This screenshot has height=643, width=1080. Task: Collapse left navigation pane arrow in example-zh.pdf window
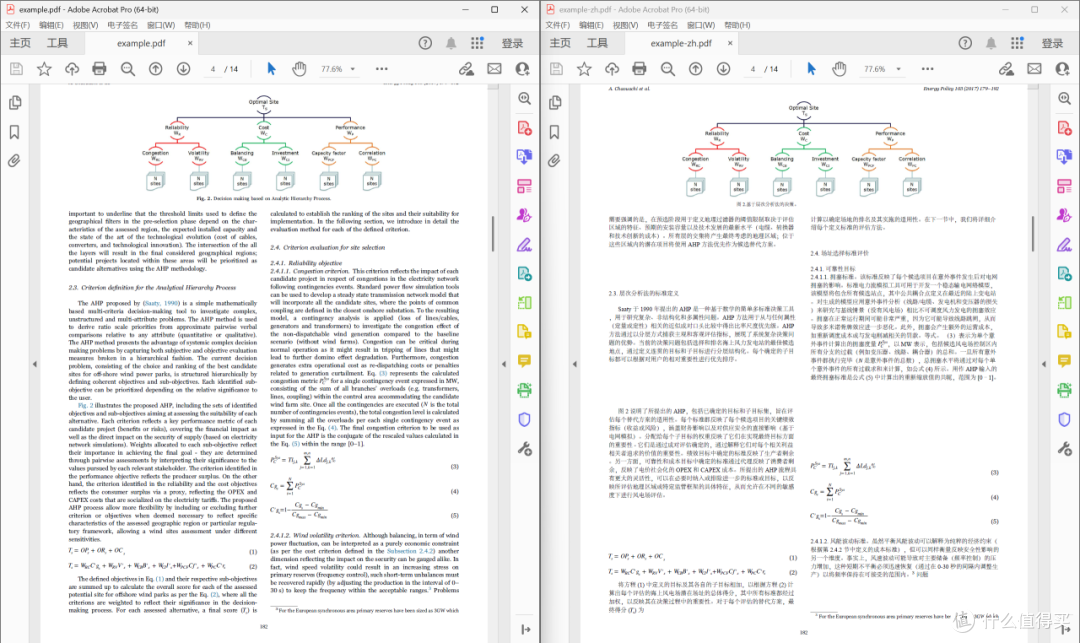(x=574, y=363)
